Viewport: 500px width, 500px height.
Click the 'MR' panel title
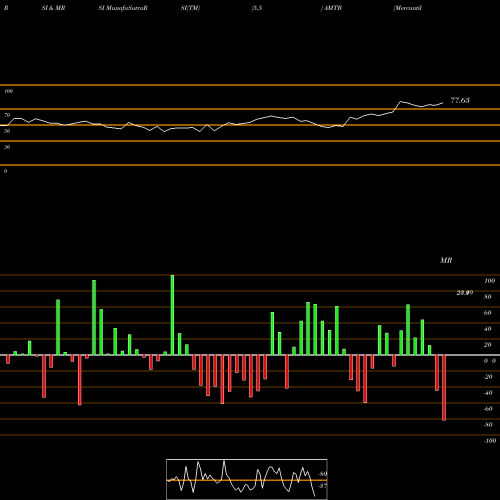coord(446,260)
